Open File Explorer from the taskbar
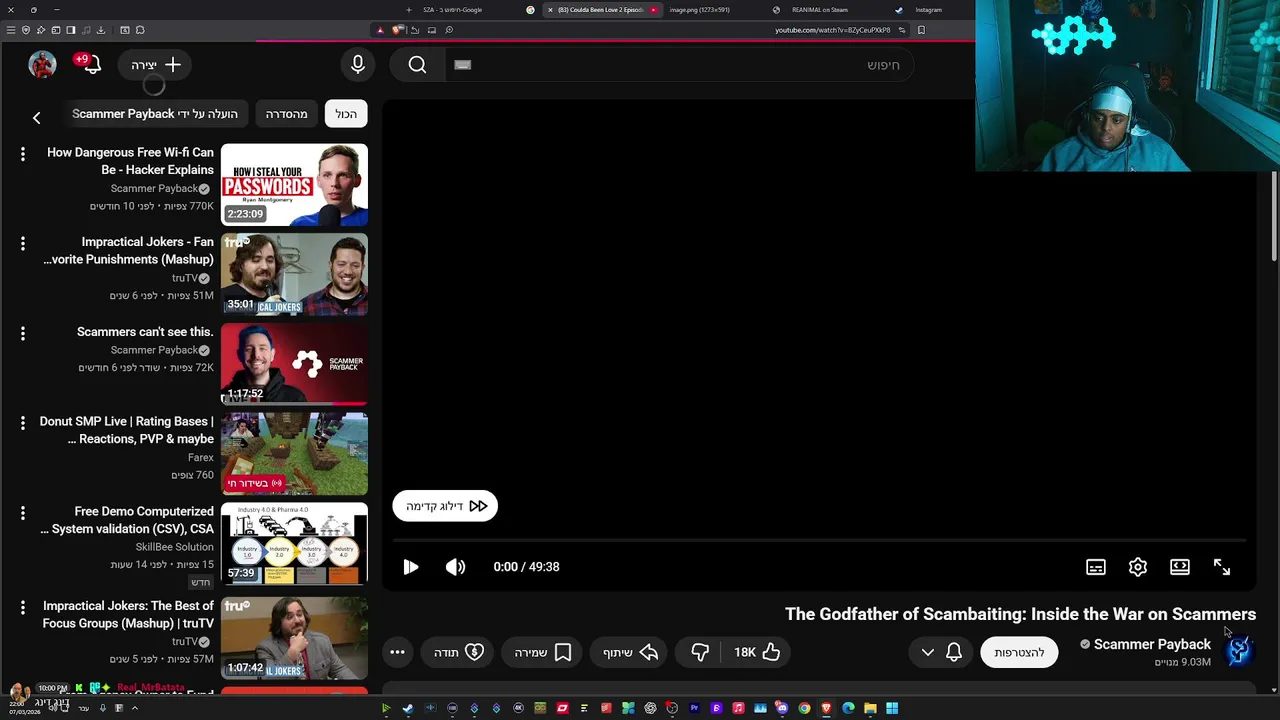Screen dimensions: 1280x720 click(x=870, y=708)
